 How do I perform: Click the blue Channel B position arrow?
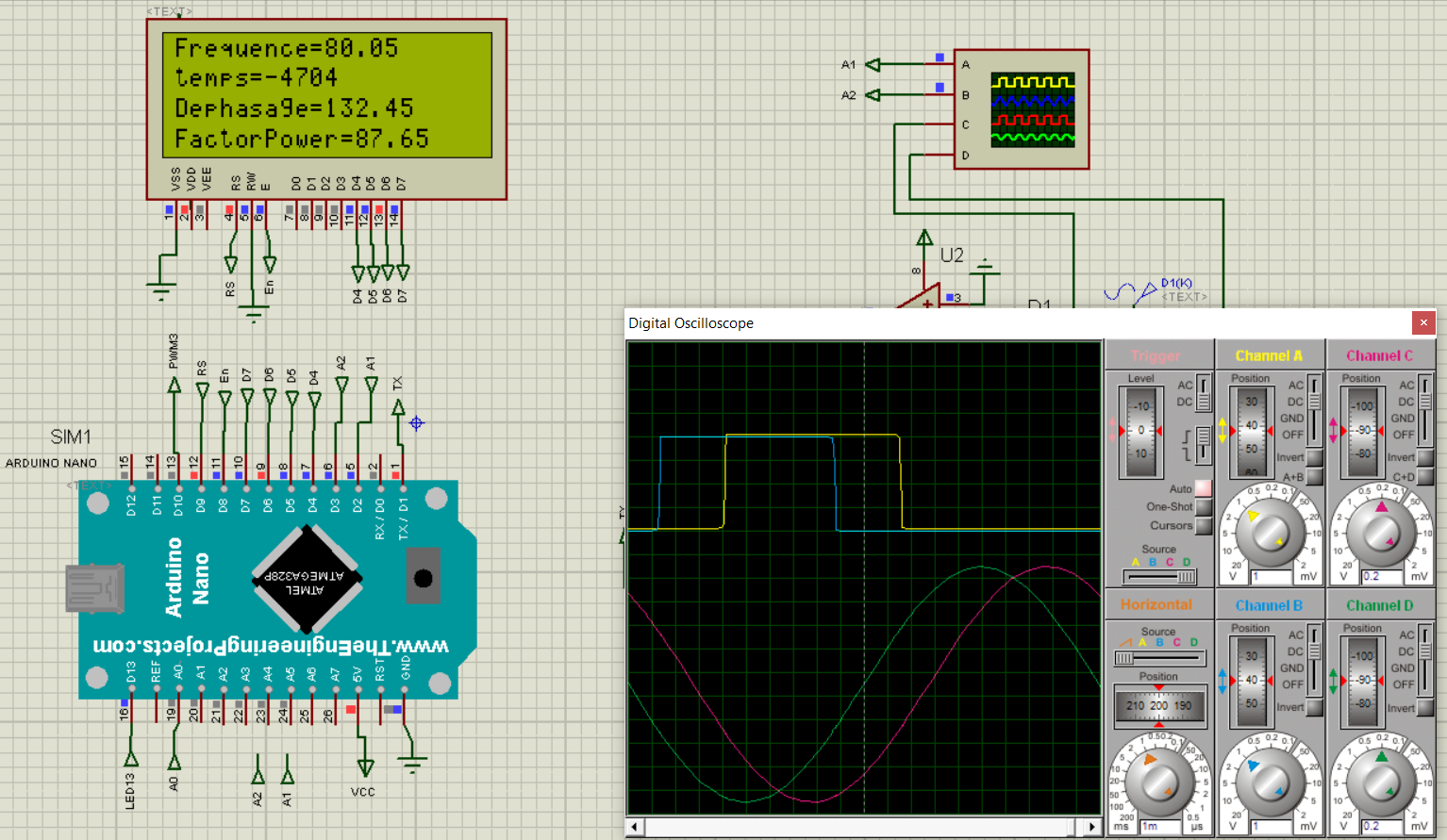tap(1222, 681)
